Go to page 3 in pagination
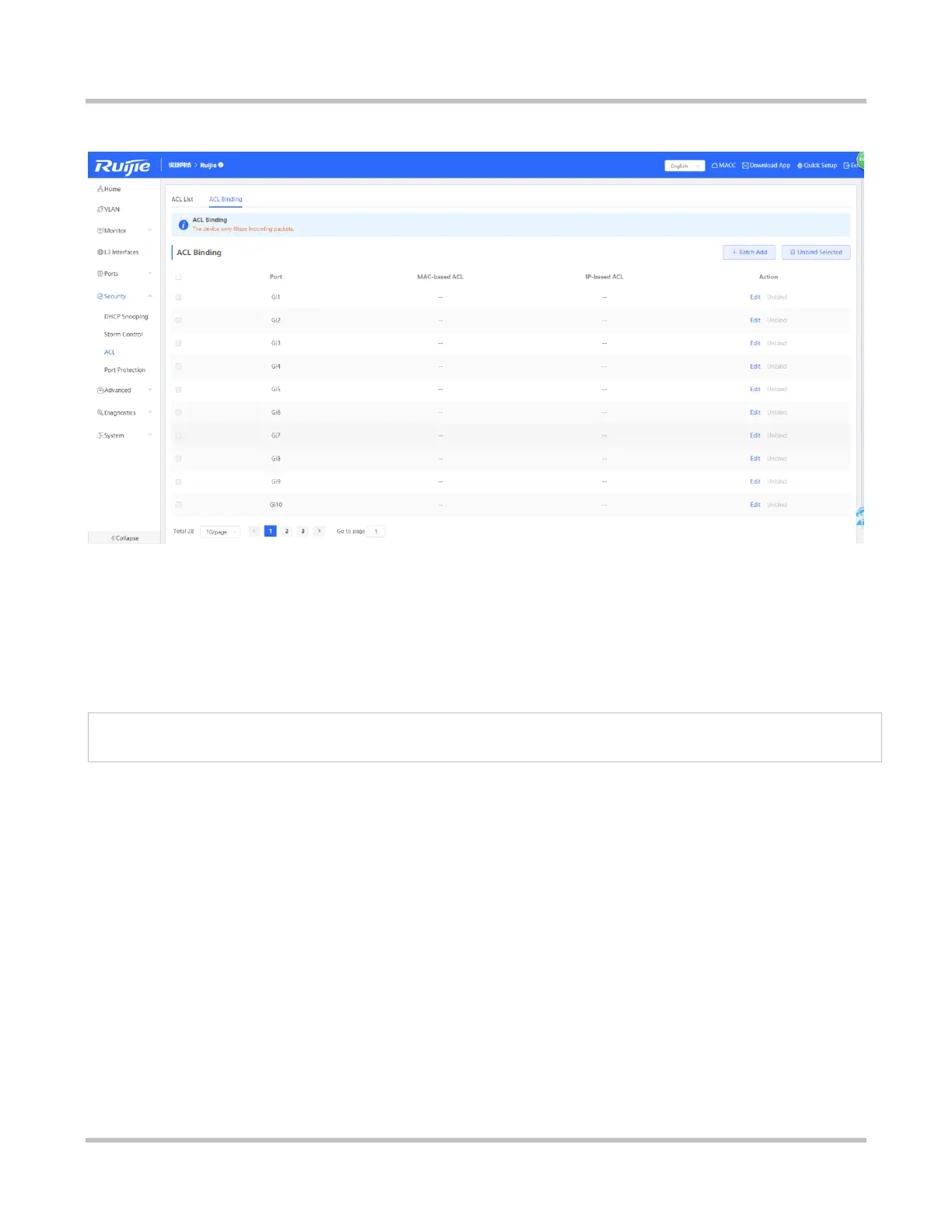952x1232 pixels. [303, 531]
